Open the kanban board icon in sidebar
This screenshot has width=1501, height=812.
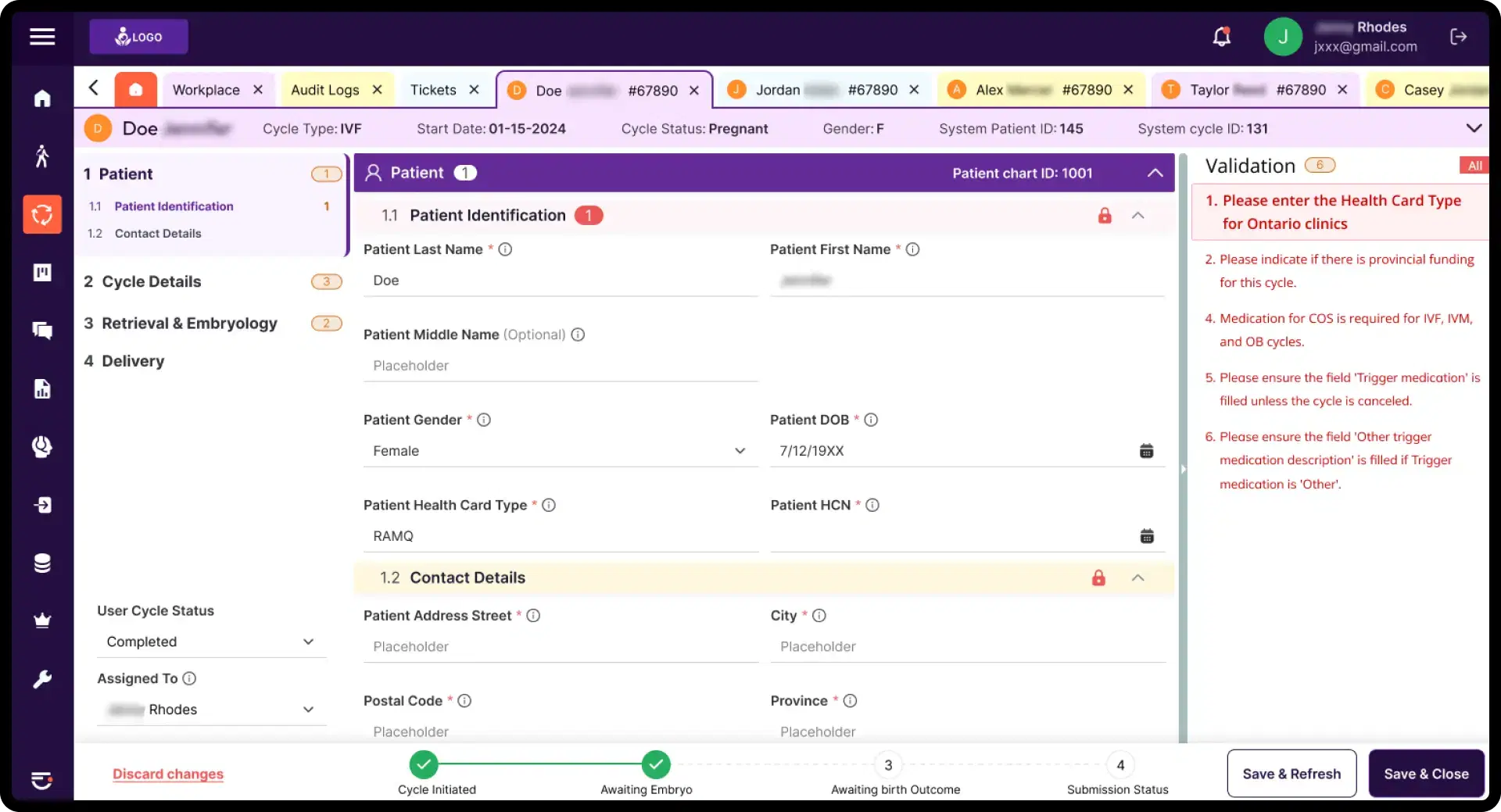pos(42,272)
